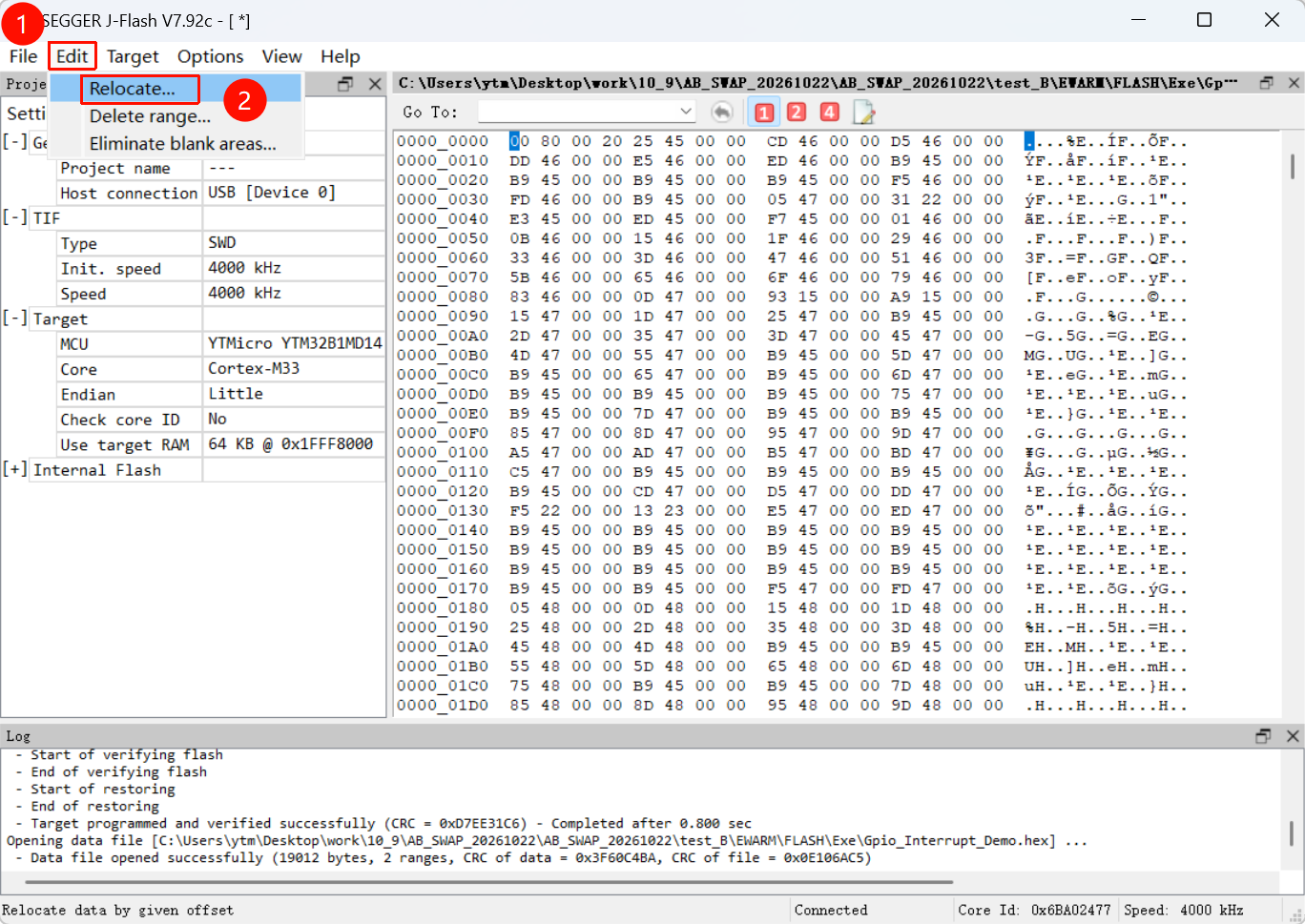Select the MCU value 'YTMicro YTM32B1MD14'
1305x924 pixels.
pyautogui.click(x=294, y=343)
